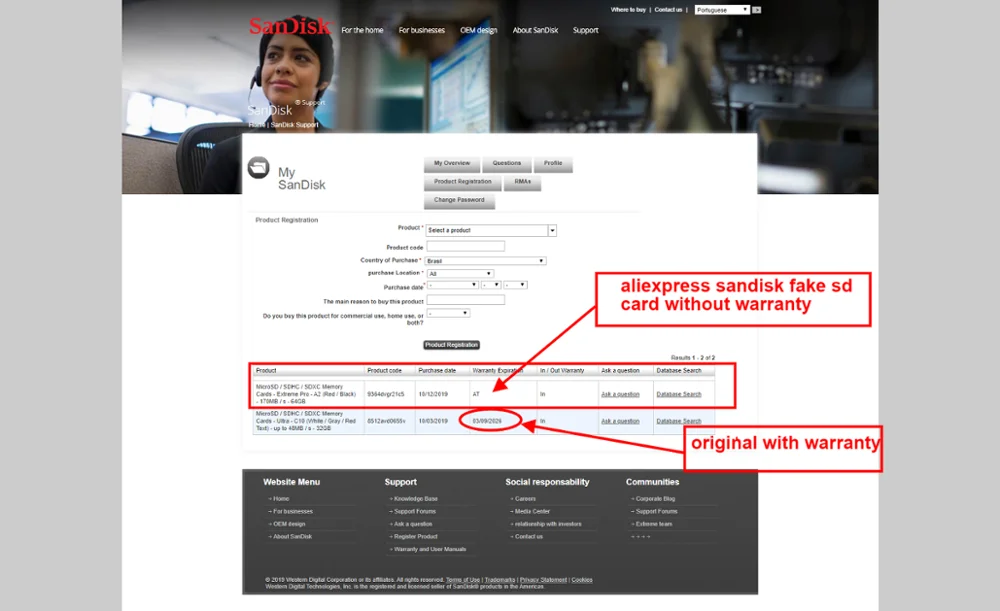Click Knowledge Base footer link
1000x611 pixels.
tap(416, 499)
